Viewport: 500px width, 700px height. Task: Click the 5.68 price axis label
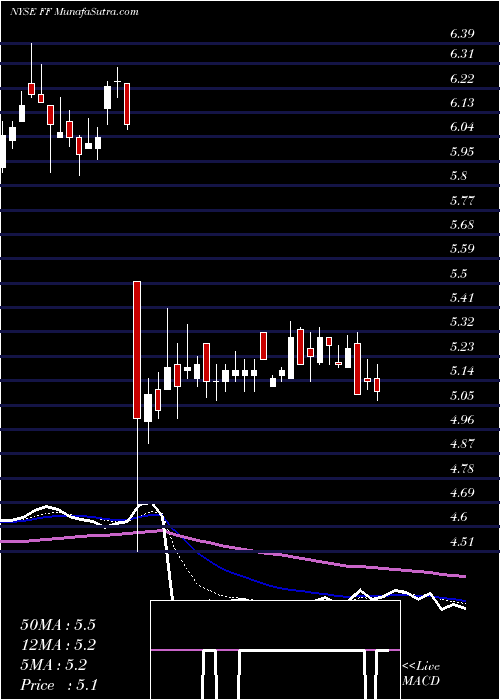tap(462, 225)
